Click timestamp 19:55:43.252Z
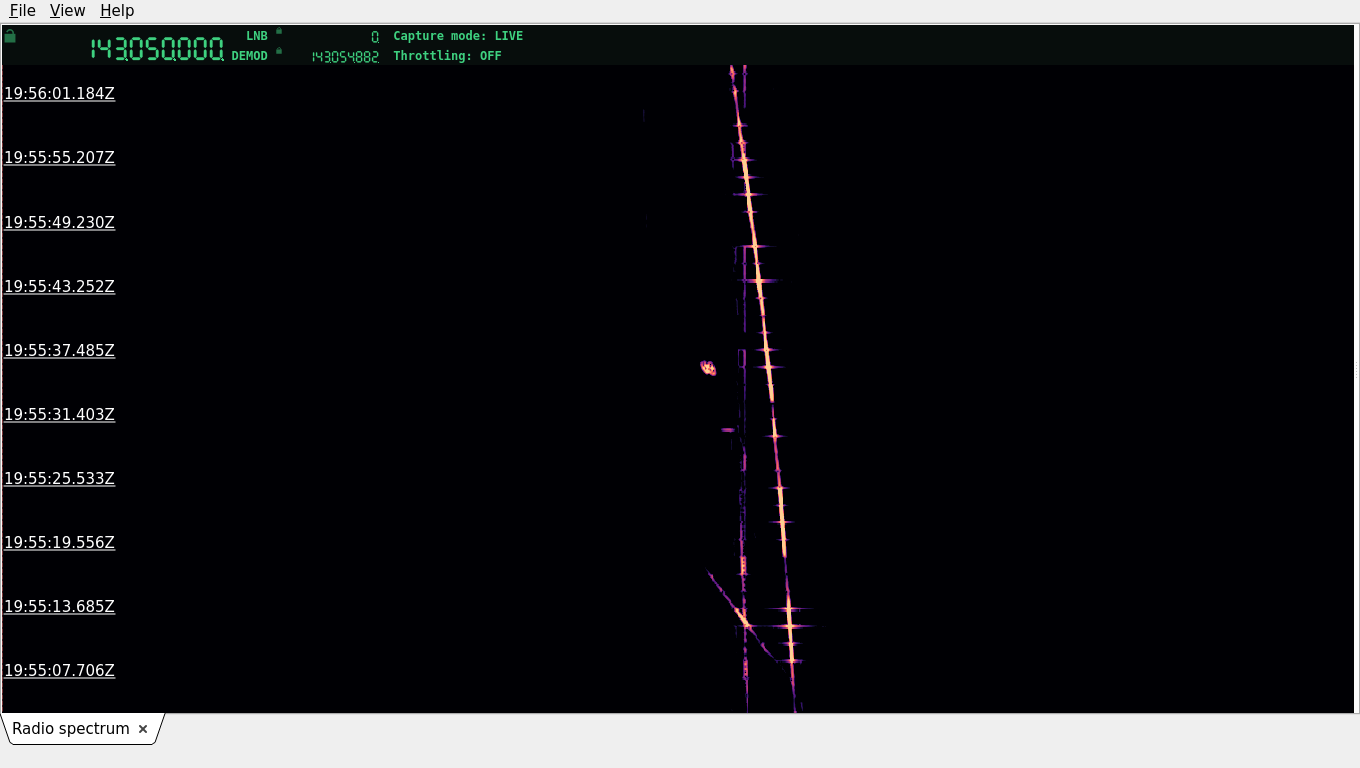The width and height of the screenshot is (1360, 768). point(60,286)
